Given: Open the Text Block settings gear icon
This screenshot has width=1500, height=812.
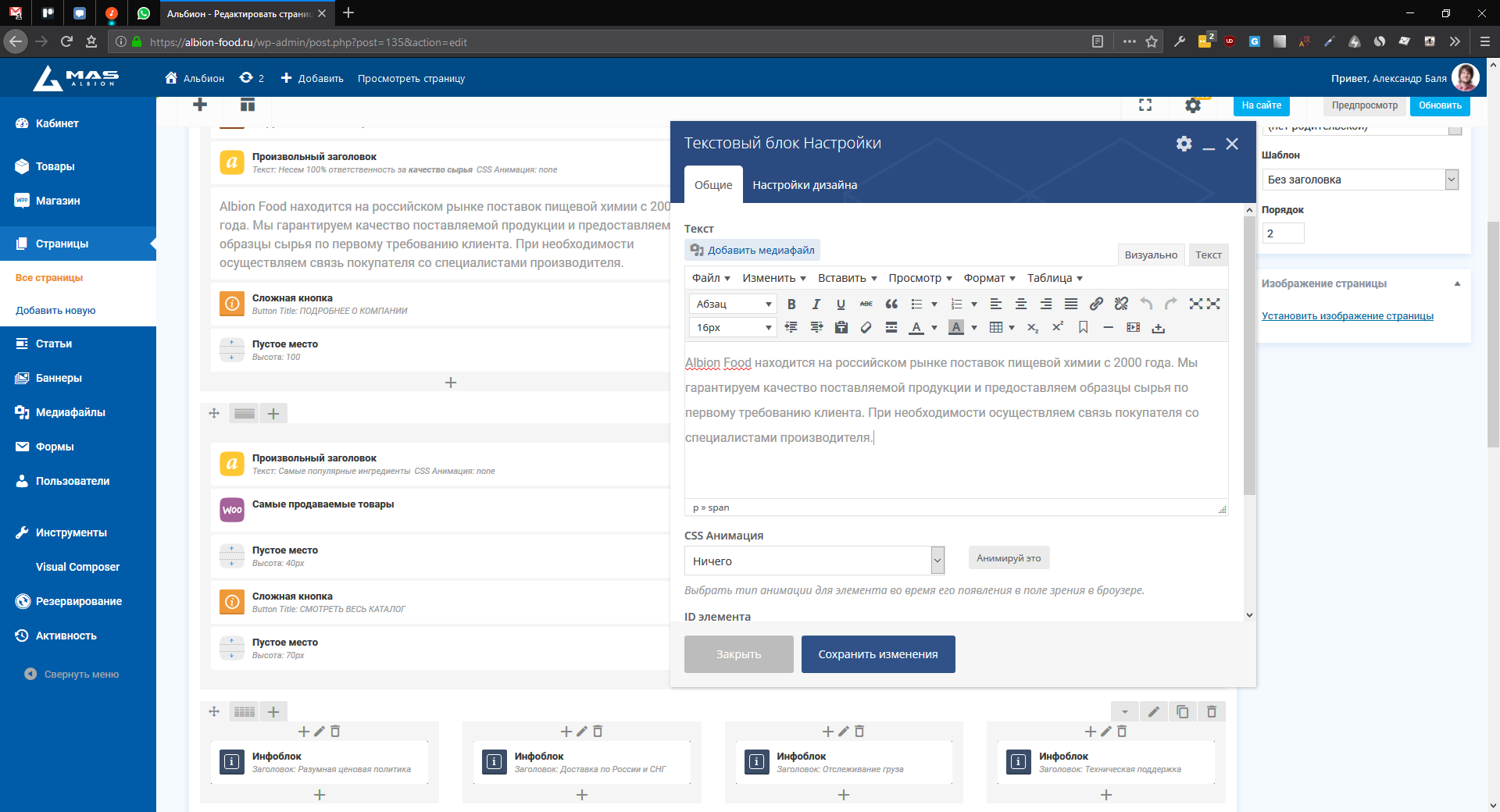Looking at the screenshot, I should (1184, 144).
